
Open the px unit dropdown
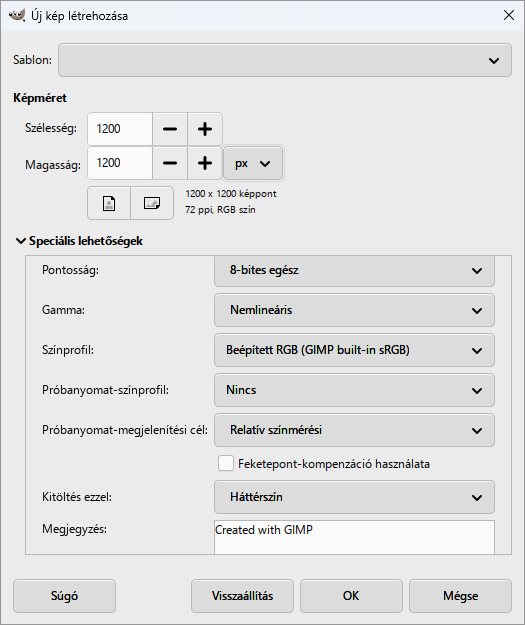(x=253, y=163)
